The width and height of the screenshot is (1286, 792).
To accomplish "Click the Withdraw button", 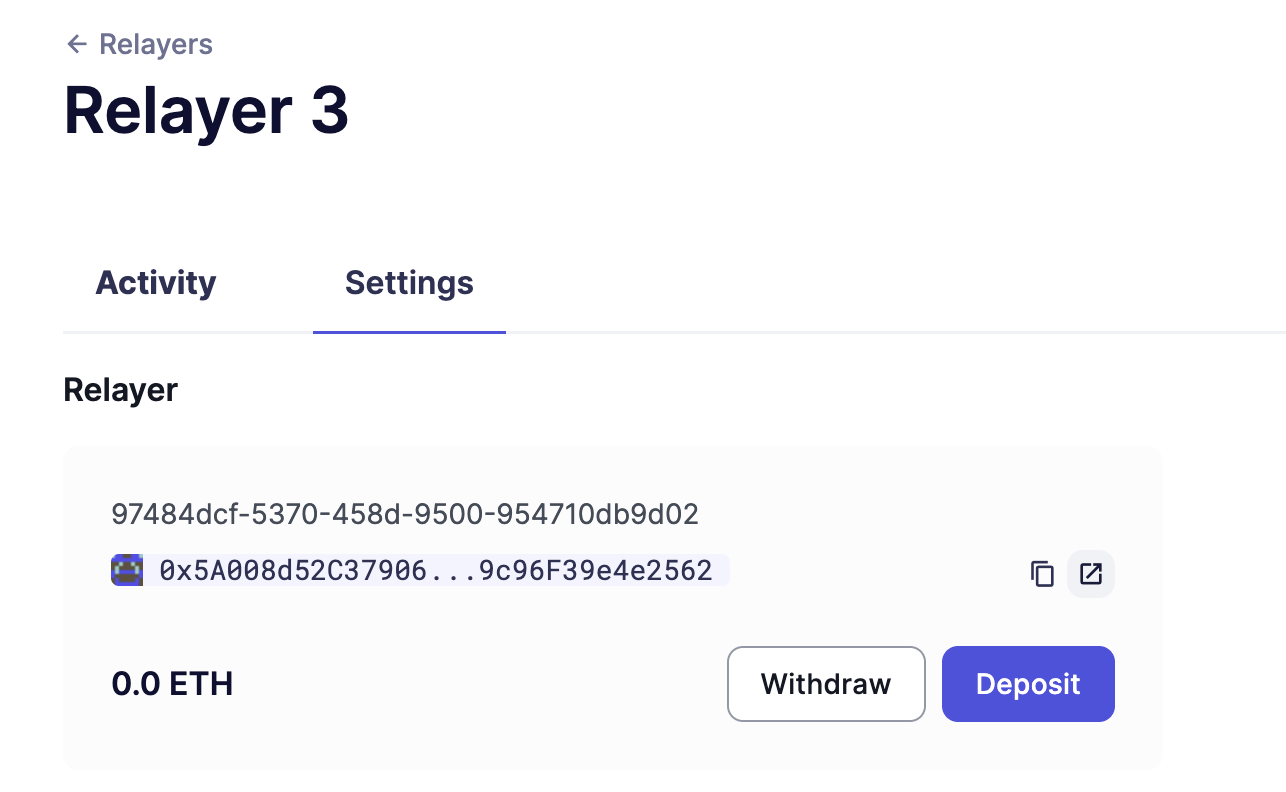I will click(826, 684).
